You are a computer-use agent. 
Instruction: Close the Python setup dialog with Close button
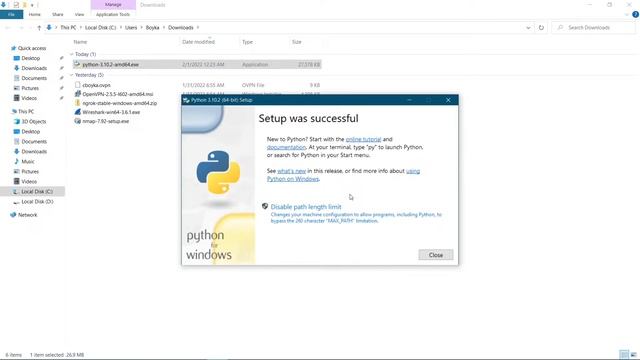click(x=436, y=255)
